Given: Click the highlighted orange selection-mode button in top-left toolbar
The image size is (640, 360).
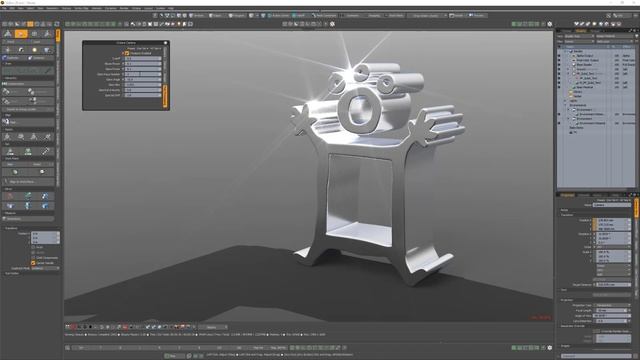Looking at the screenshot, I should coord(30,24).
